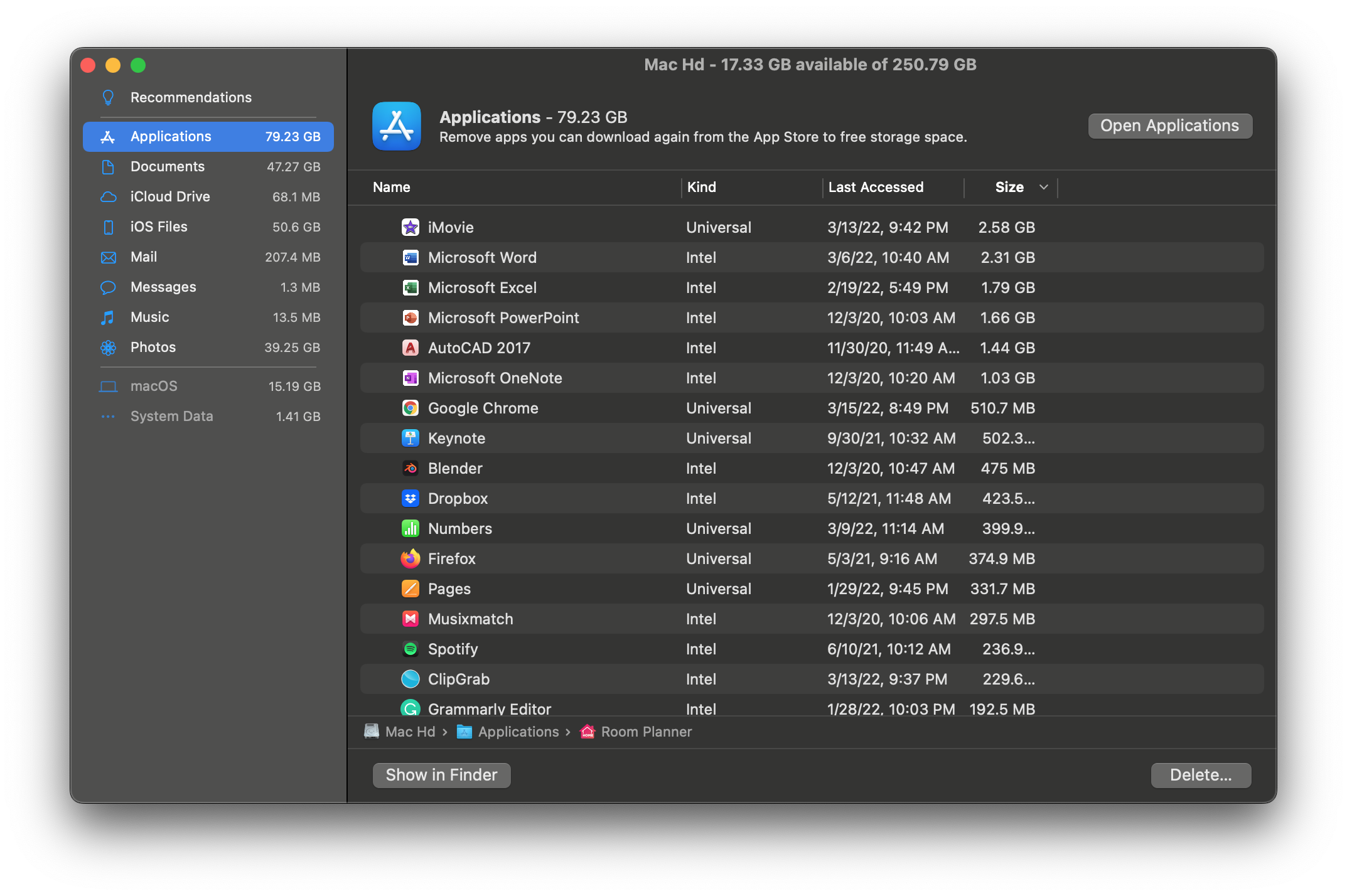The image size is (1347, 896).
Task: Open Recommendations in the sidebar
Action: pyautogui.click(x=190, y=97)
